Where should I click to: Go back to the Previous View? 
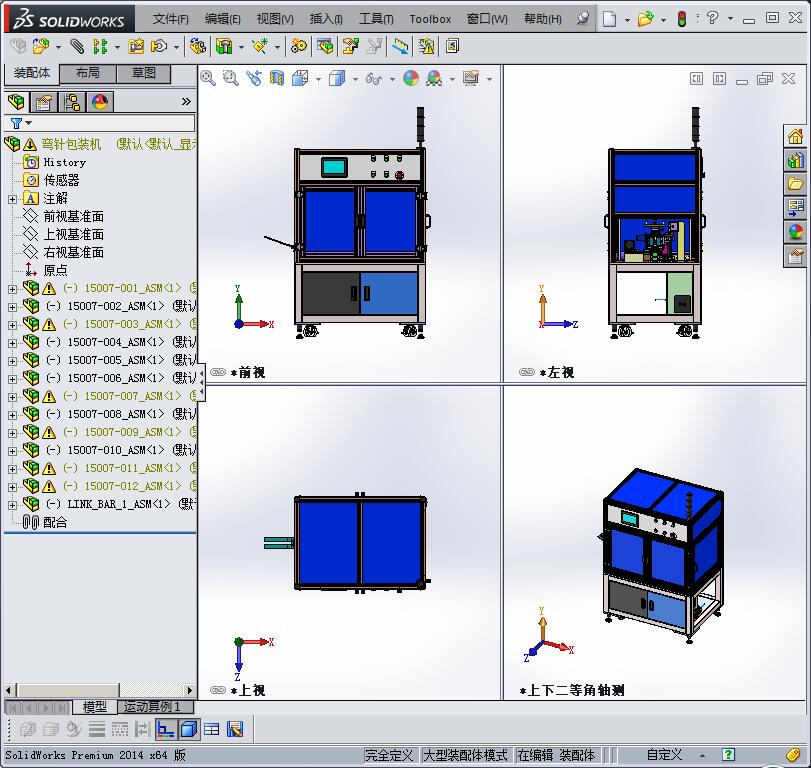tap(254, 78)
